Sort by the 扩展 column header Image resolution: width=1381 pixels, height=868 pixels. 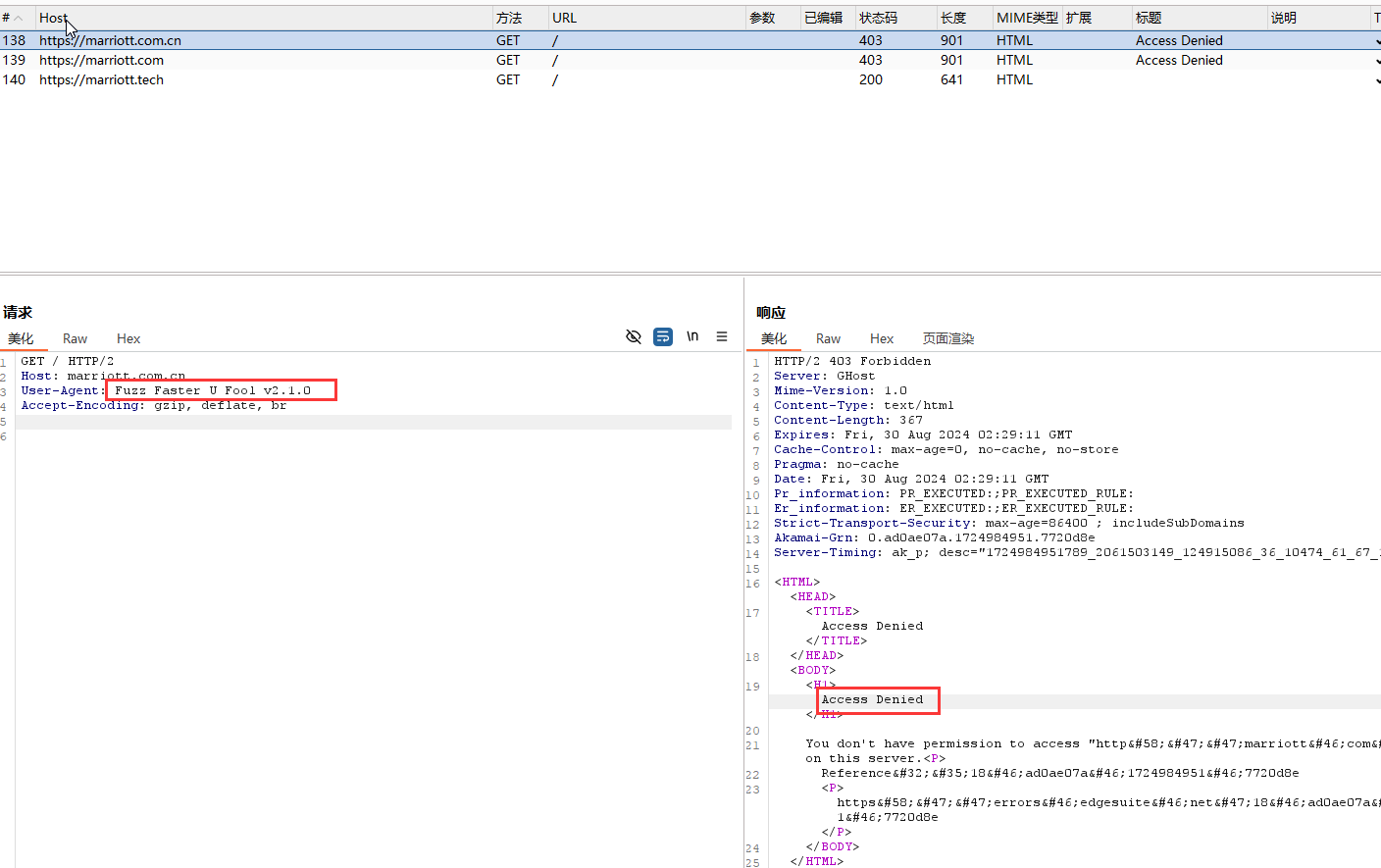click(1097, 18)
